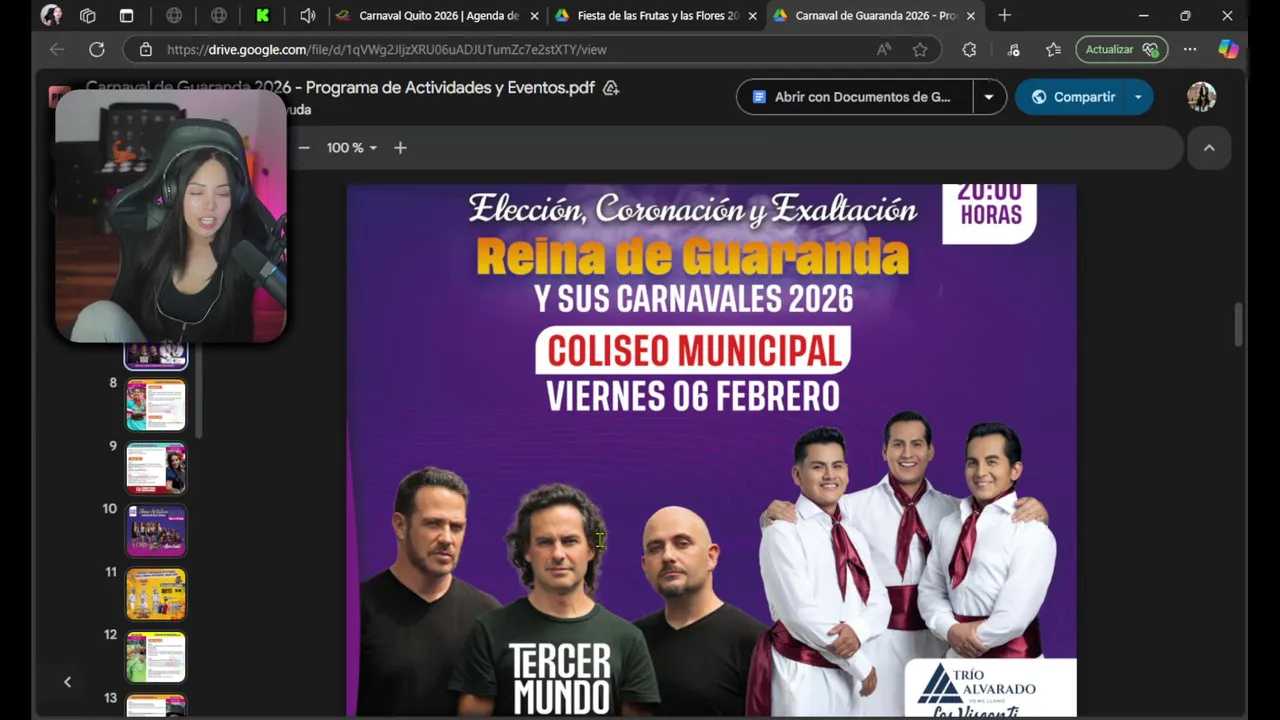The image size is (1280, 720).
Task: Open page 12 thumbnail
Action: [156, 657]
